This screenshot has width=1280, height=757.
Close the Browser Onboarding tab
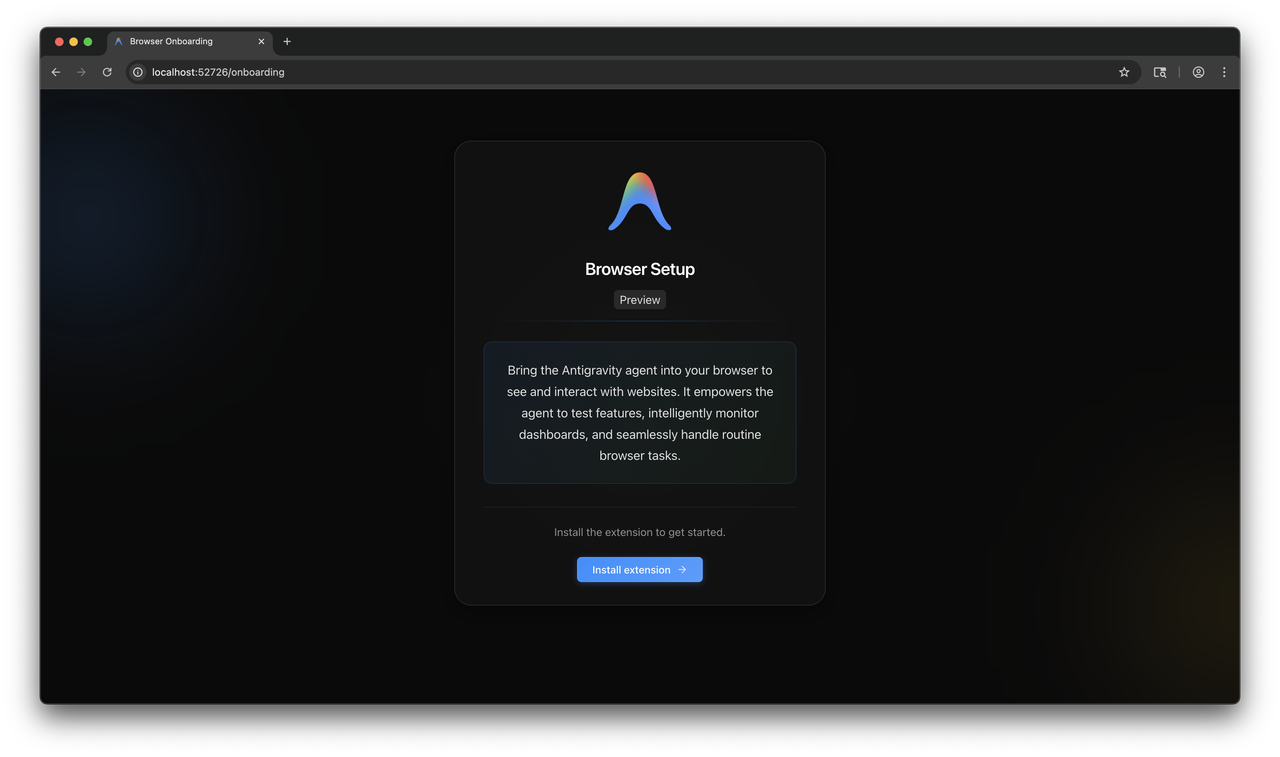pyautogui.click(x=261, y=41)
